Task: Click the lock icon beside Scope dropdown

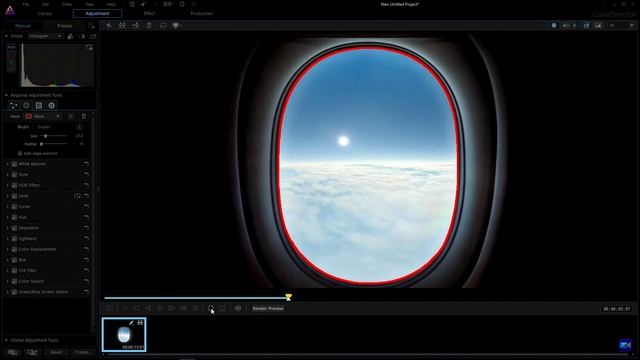Action: pyautogui.click(x=70, y=36)
